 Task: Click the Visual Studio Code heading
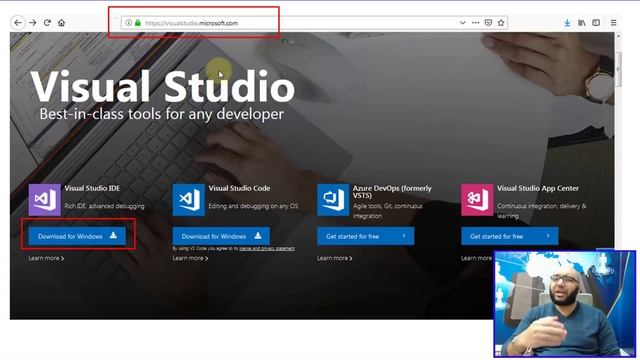coord(239,188)
